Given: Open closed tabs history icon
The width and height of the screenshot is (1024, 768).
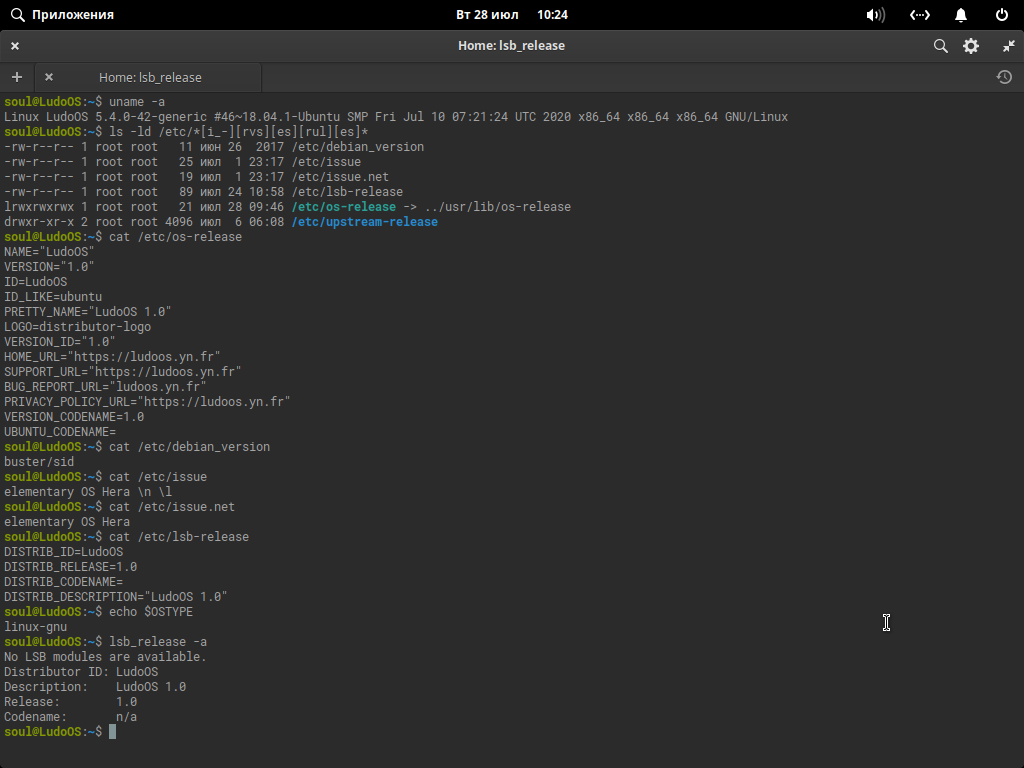Looking at the screenshot, I should pos(1004,77).
